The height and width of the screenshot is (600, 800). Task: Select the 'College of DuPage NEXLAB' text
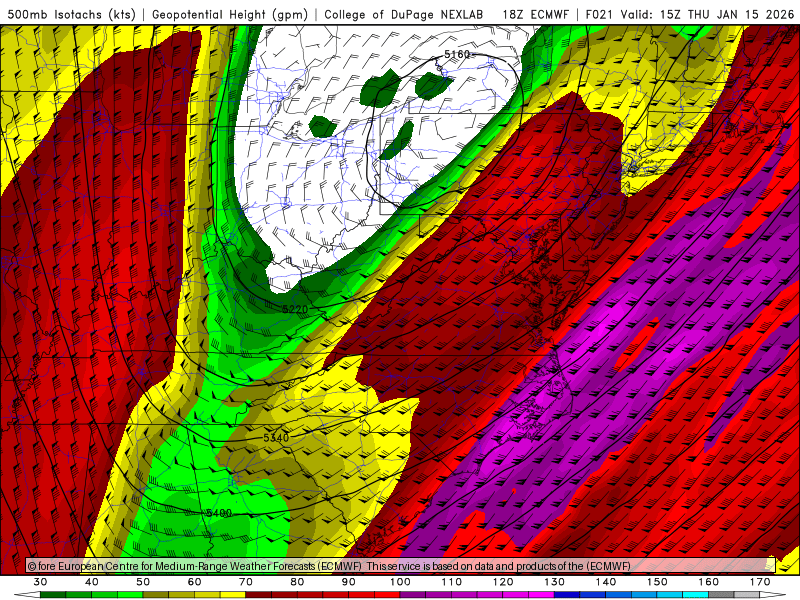click(404, 14)
